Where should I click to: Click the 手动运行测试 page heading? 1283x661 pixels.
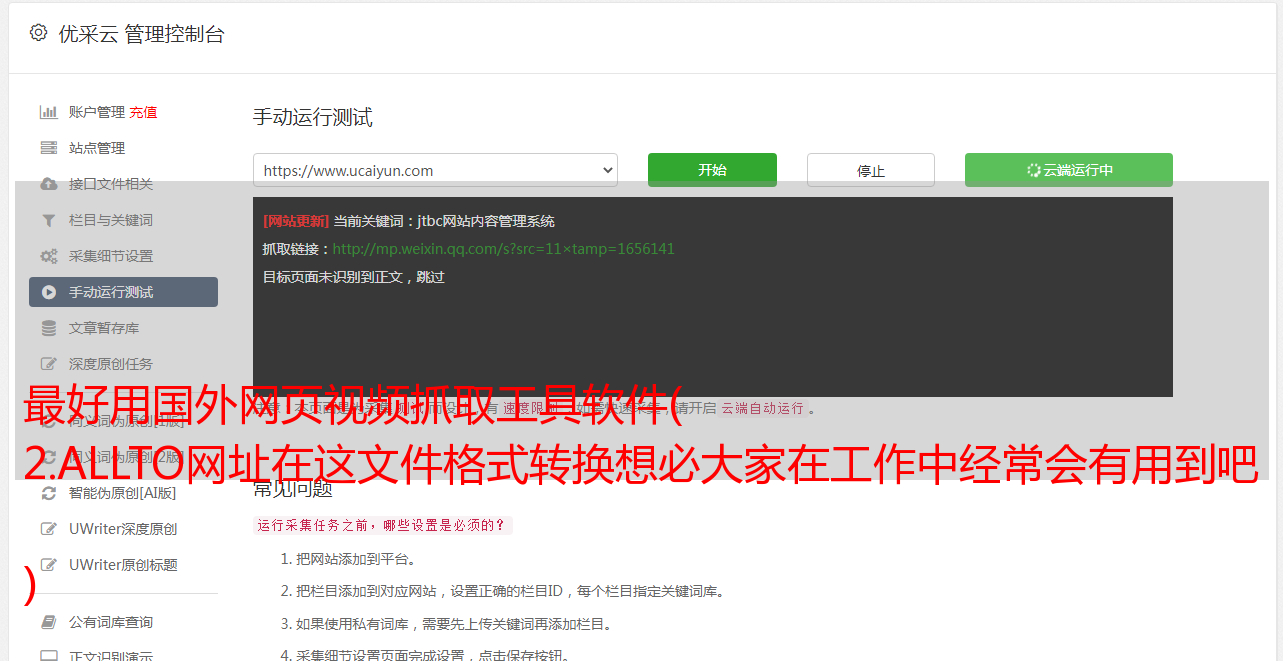pos(312,117)
